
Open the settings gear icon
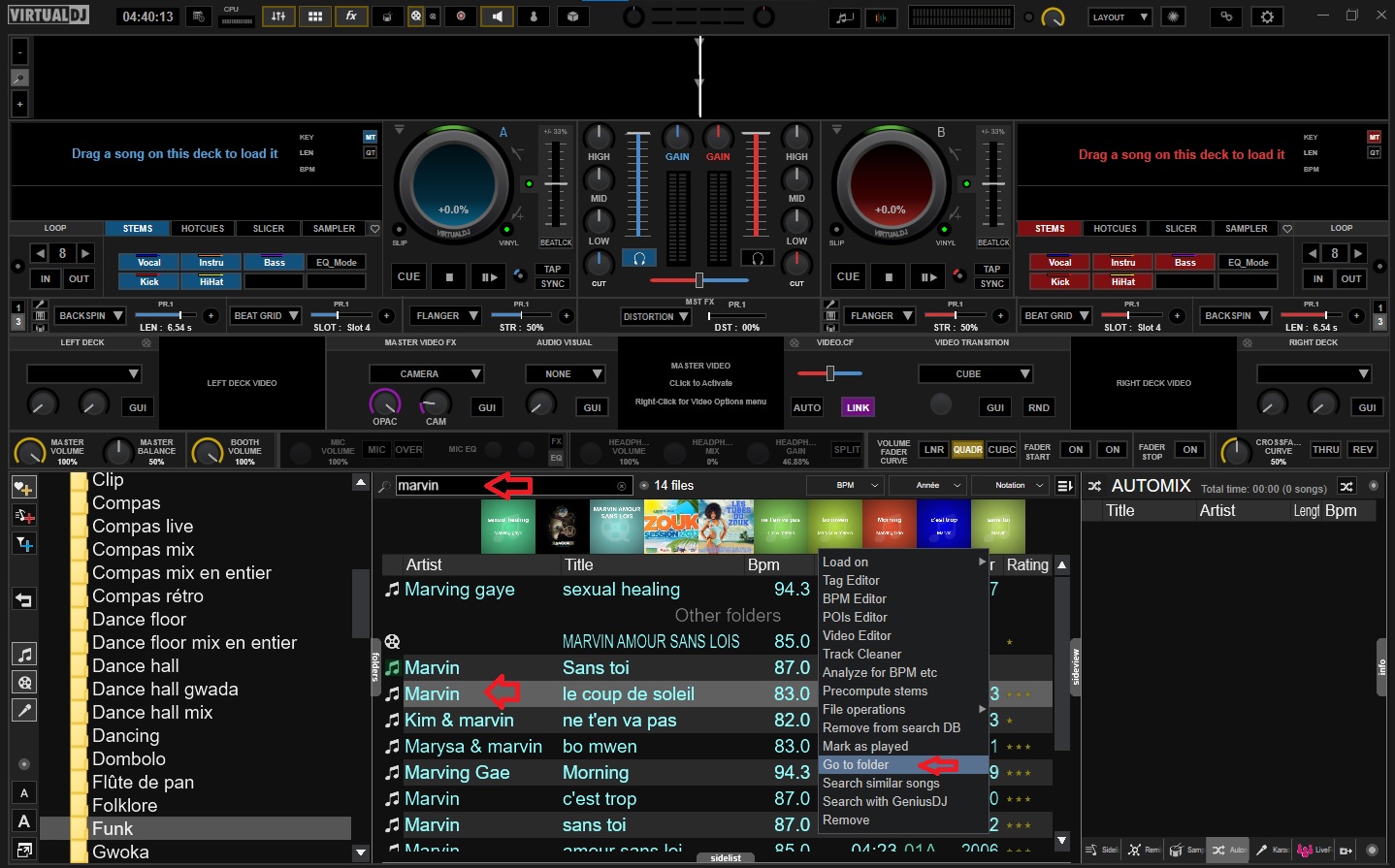1267,16
